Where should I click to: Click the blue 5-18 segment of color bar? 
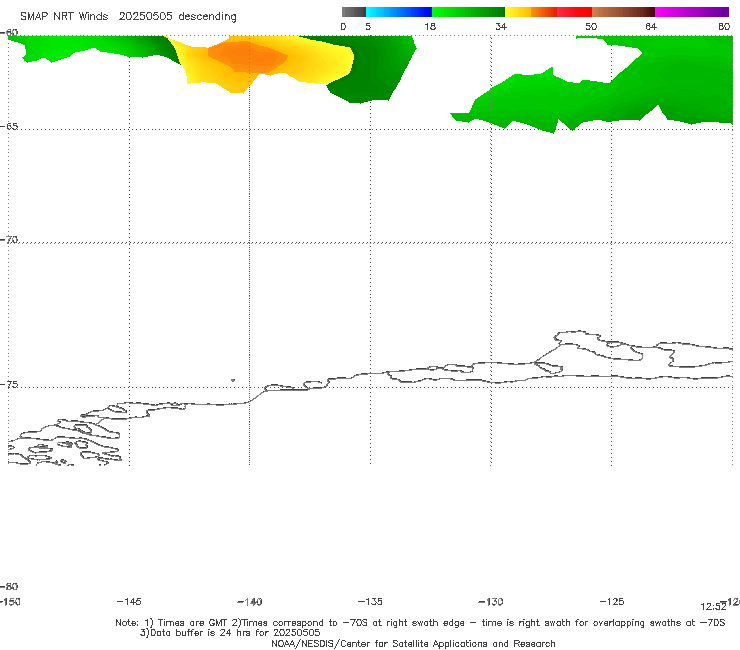tap(399, 12)
